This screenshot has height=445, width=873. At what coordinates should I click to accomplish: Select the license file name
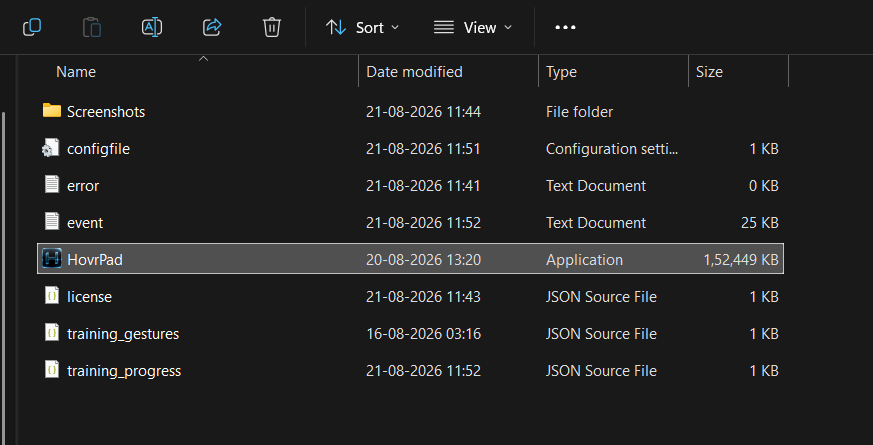[x=89, y=297]
